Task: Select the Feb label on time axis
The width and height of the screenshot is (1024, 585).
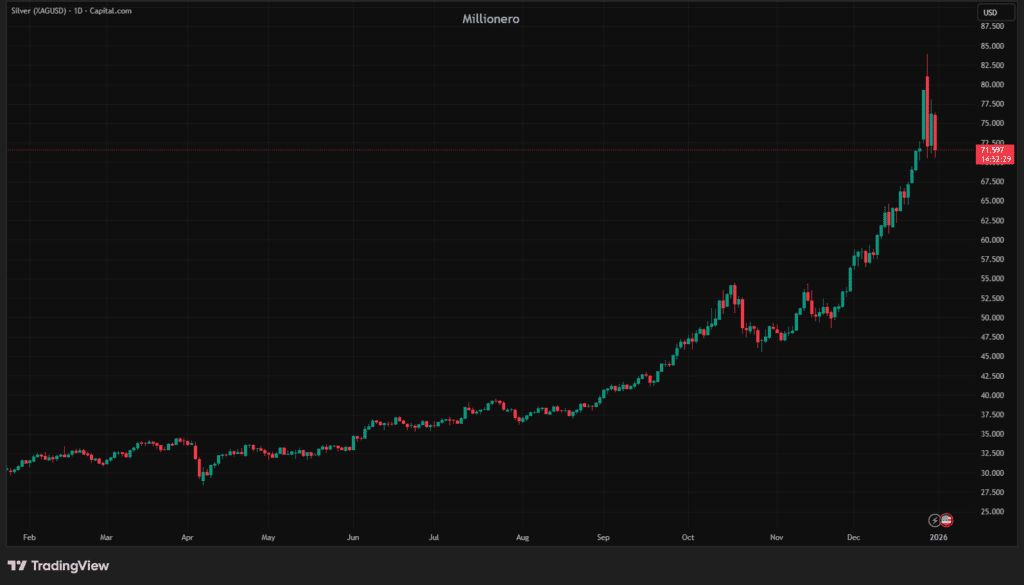Action: 30,536
